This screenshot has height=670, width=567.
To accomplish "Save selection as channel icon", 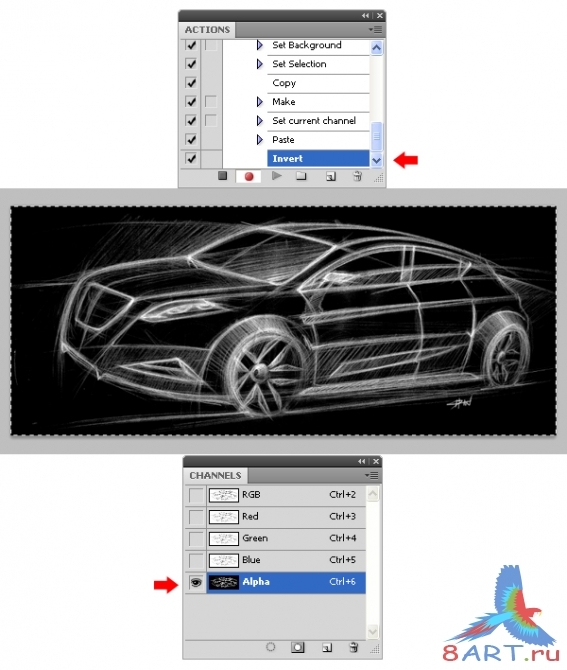I will [x=298, y=647].
